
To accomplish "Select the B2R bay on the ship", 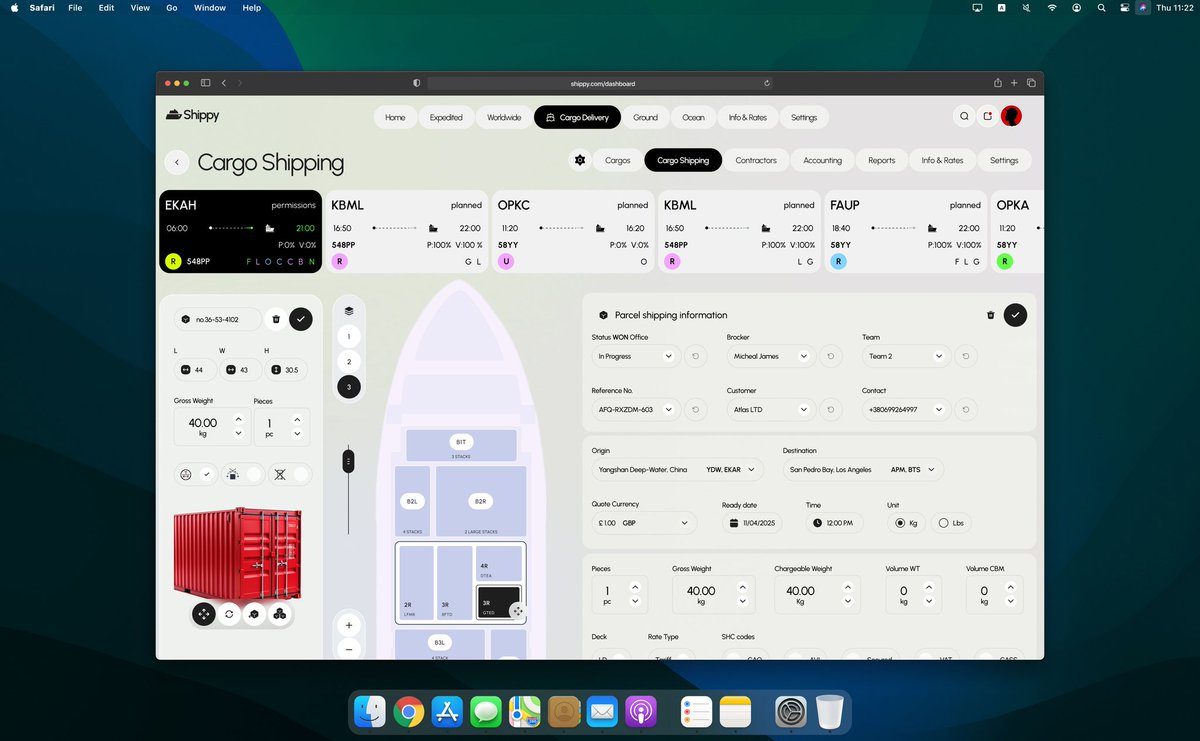I will [x=480, y=501].
